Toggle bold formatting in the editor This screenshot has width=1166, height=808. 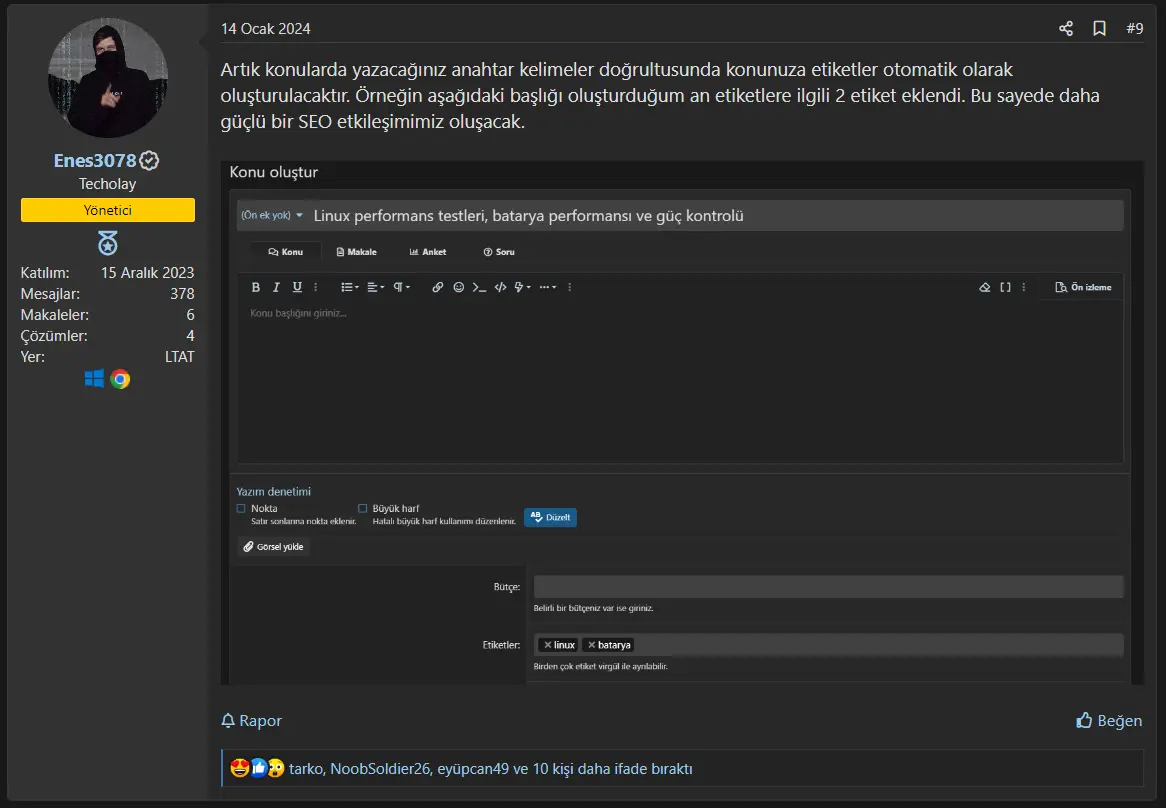point(256,287)
